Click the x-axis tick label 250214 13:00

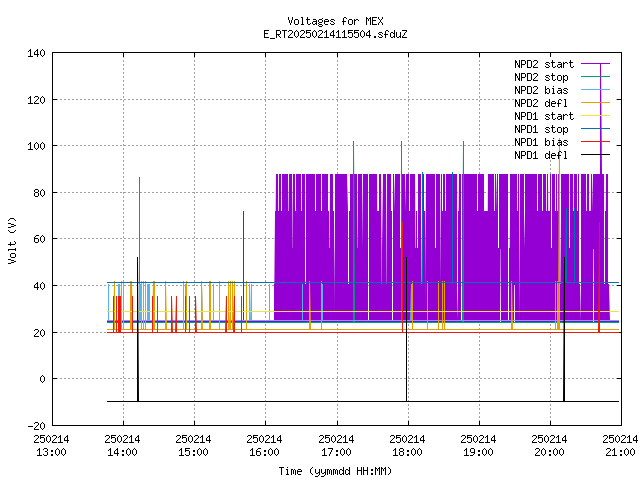[x=51, y=446]
